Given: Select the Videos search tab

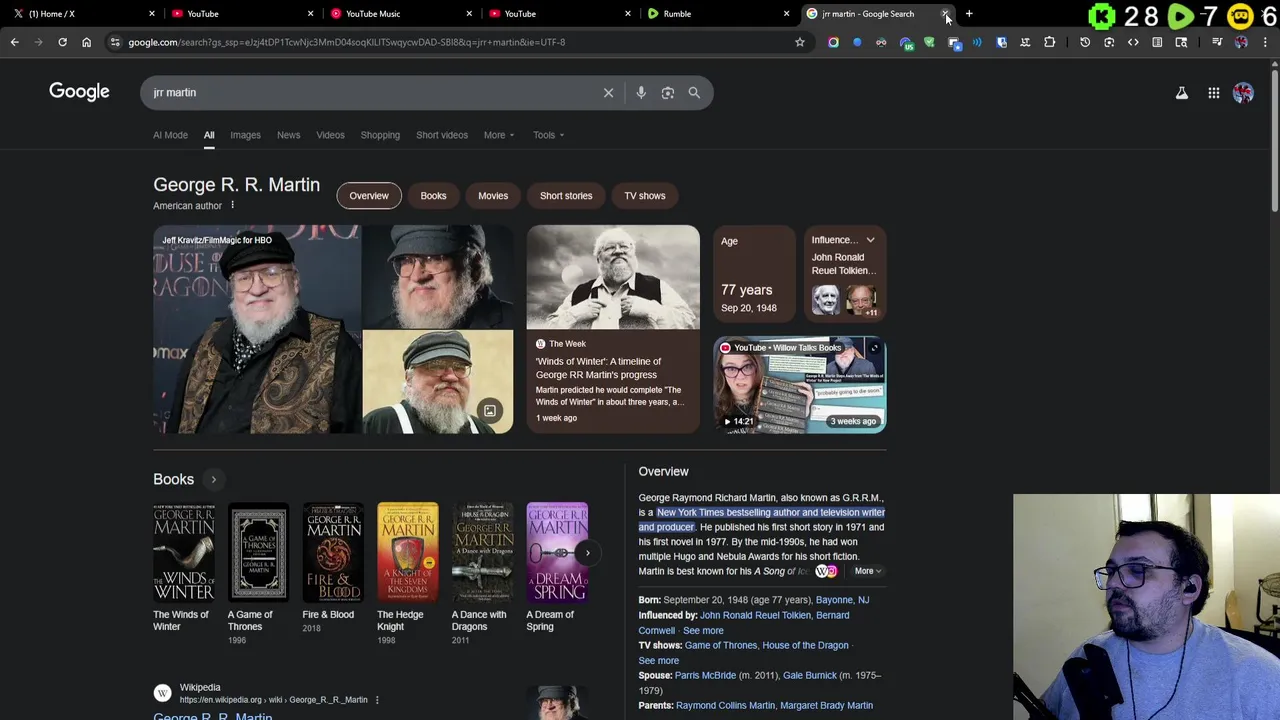Looking at the screenshot, I should point(330,135).
